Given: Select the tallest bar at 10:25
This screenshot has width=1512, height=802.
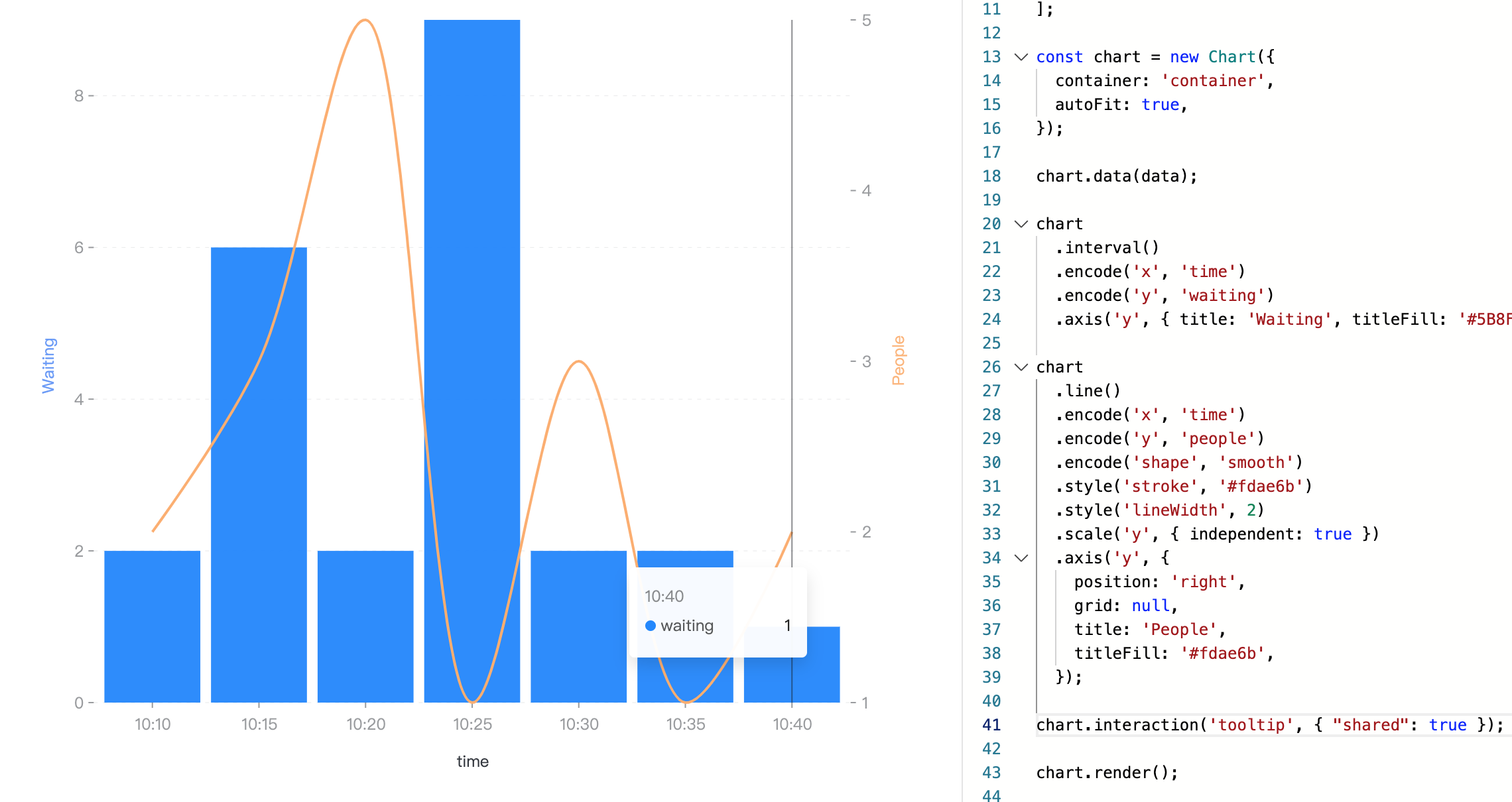Looking at the screenshot, I should (472, 331).
